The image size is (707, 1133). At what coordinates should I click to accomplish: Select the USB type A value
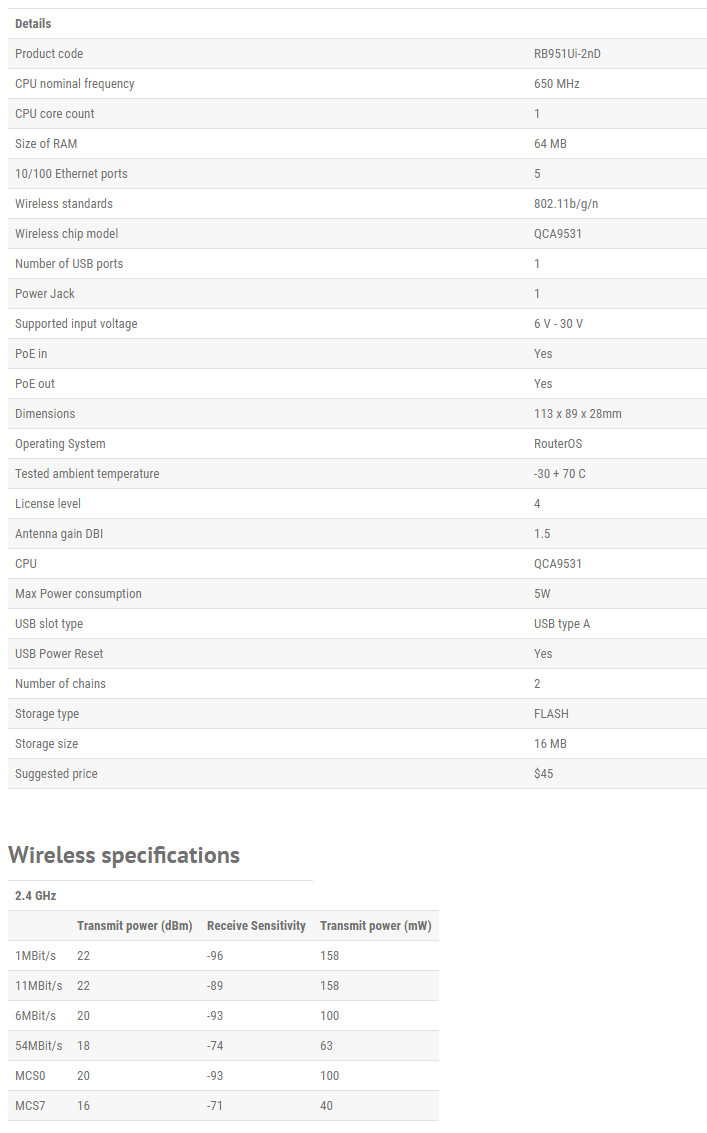562,624
